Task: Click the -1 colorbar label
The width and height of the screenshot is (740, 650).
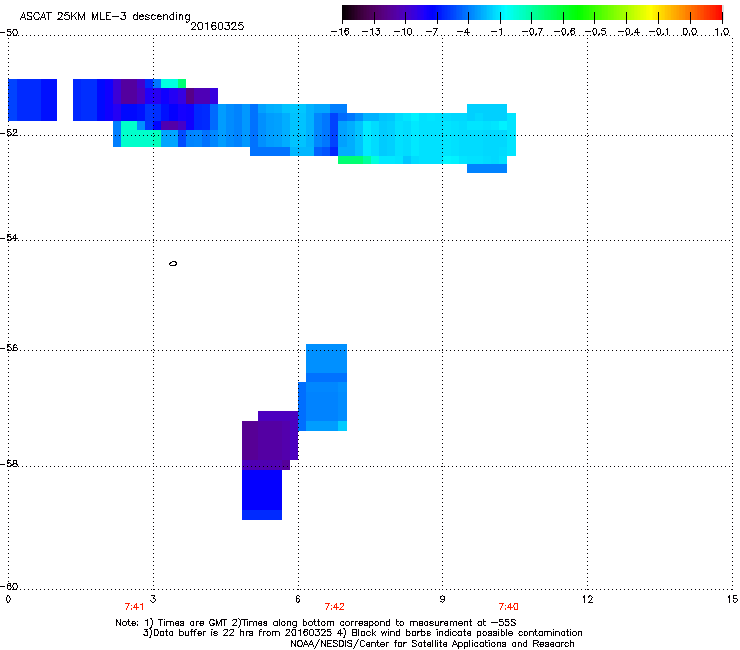Action: click(x=496, y=32)
